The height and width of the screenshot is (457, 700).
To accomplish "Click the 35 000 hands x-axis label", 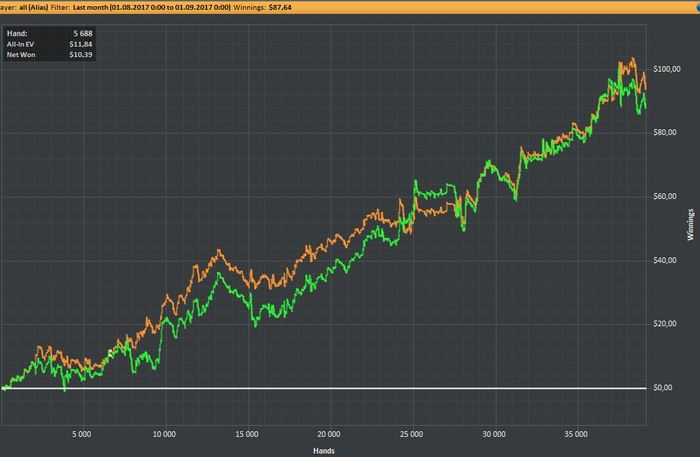I will click(576, 434).
